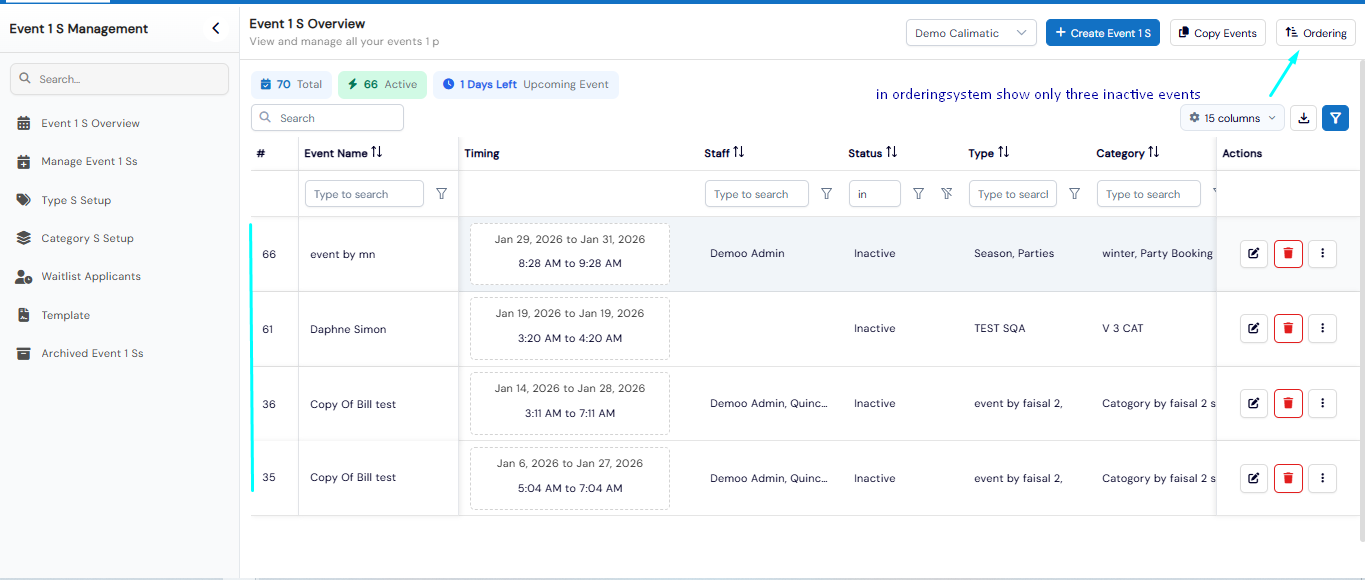Delete the event numbered 35
This screenshot has width=1365, height=580.
1288,478
